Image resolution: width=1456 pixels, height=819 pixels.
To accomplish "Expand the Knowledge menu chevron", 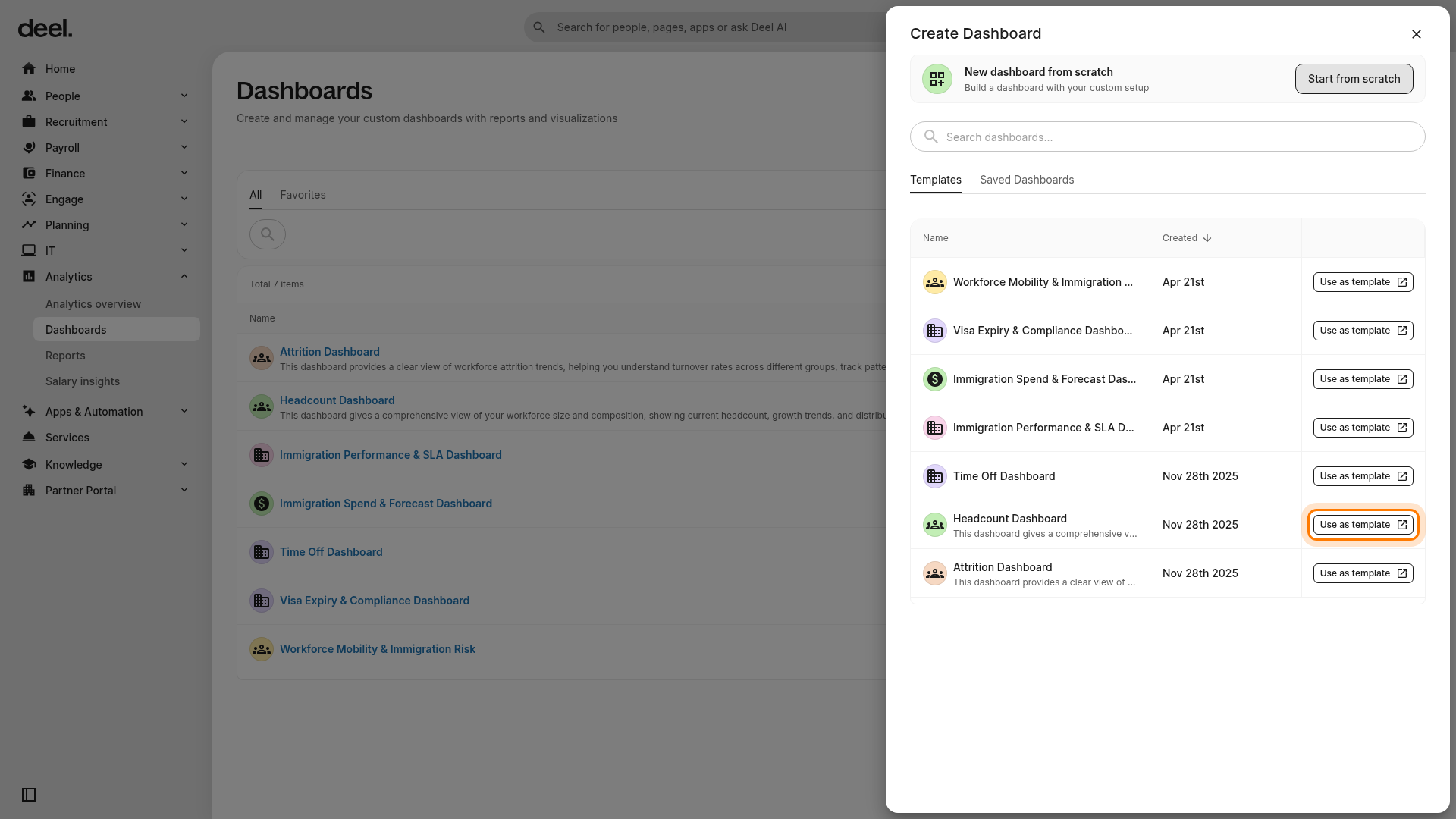I will tap(184, 464).
